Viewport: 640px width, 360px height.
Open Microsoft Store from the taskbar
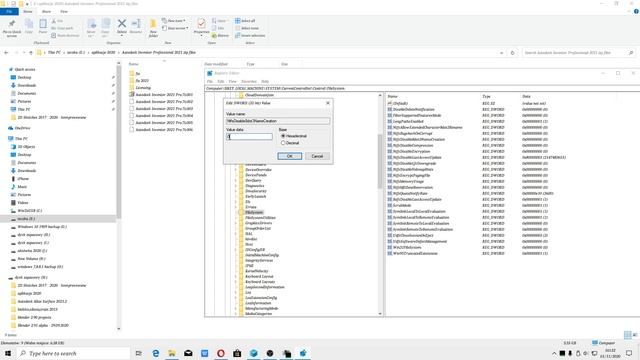(x=237, y=353)
